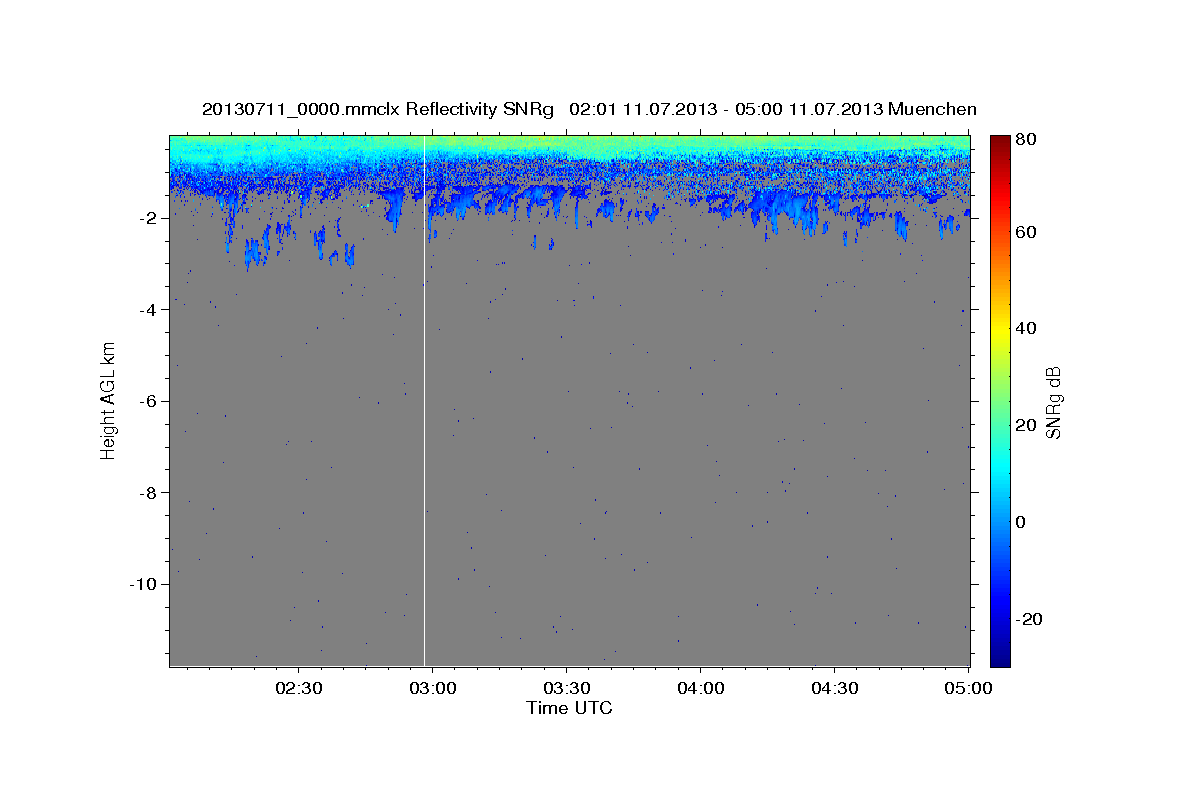The image size is (1200, 800).
Task: Click the colorbar value 60
Action: (x=1027, y=232)
